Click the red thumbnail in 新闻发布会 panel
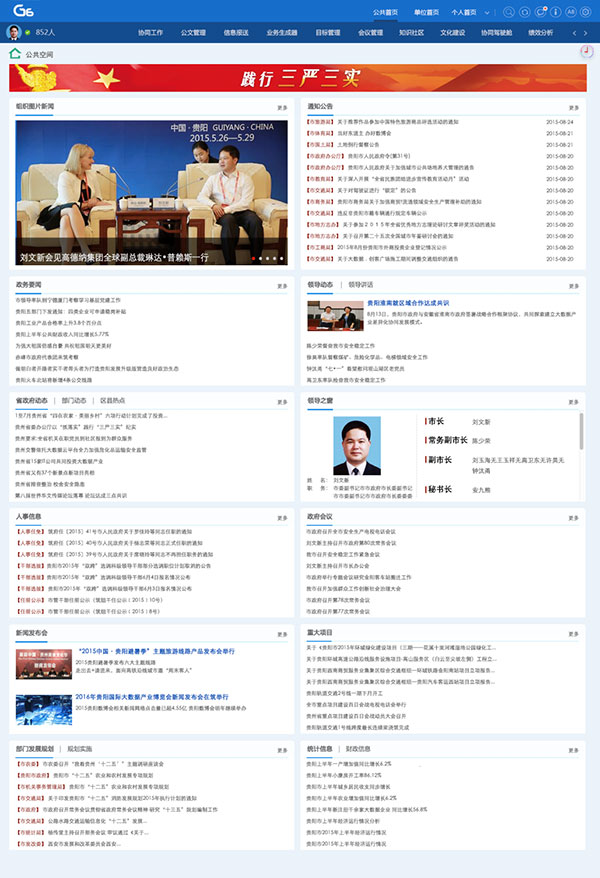Screen dimensions: 600x878 [x=44, y=664]
